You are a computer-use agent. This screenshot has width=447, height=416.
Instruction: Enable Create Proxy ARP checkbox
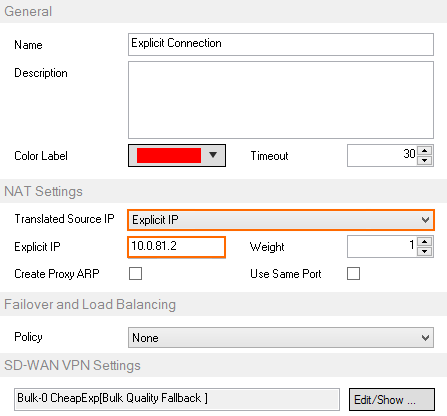[x=135, y=273]
